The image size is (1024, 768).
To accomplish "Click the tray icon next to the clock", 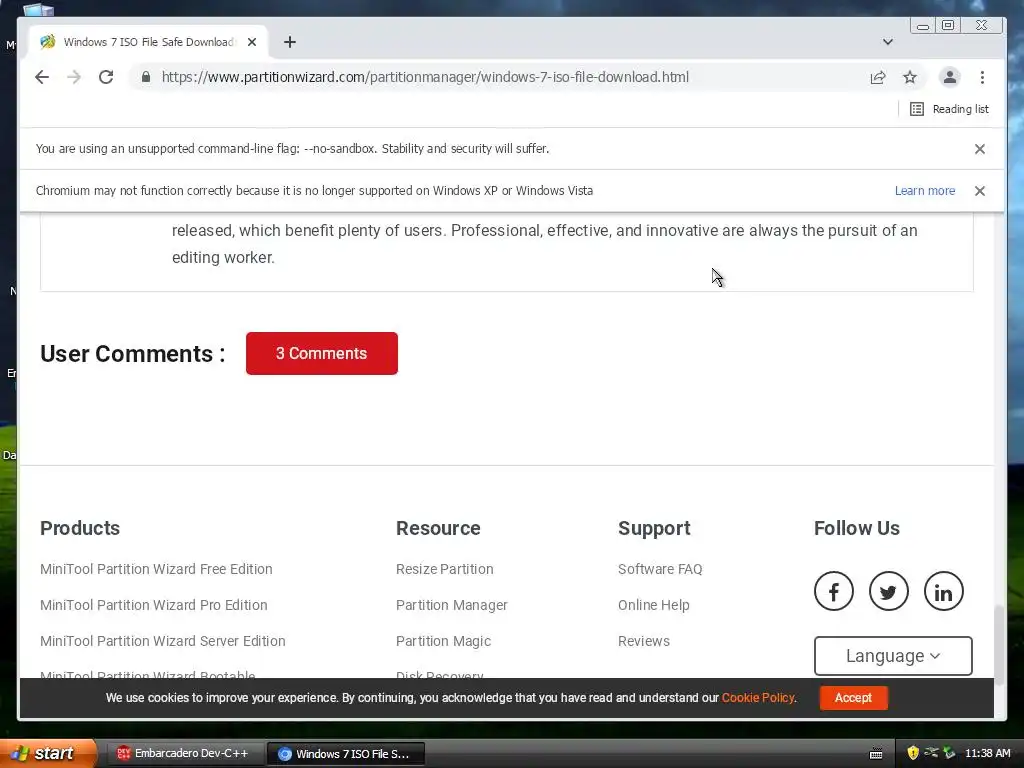I will pyautogui.click(x=949, y=753).
